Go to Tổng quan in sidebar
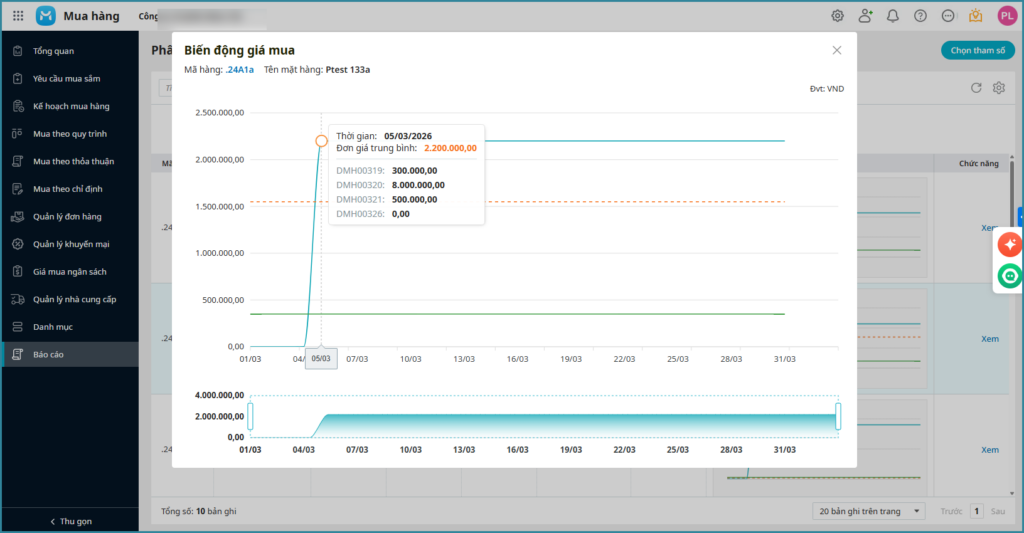 tap(53, 51)
